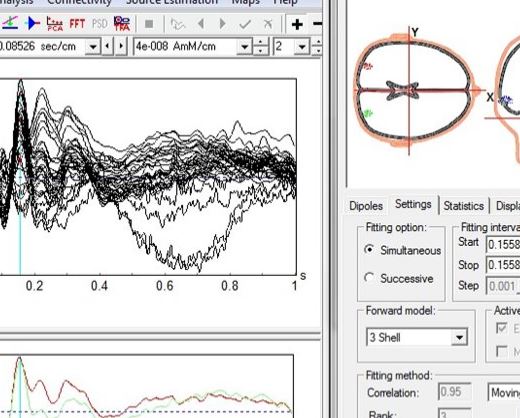The height and width of the screenshot is (418, 520).
Task: Open the Maps menu
Action: [246, 2]
